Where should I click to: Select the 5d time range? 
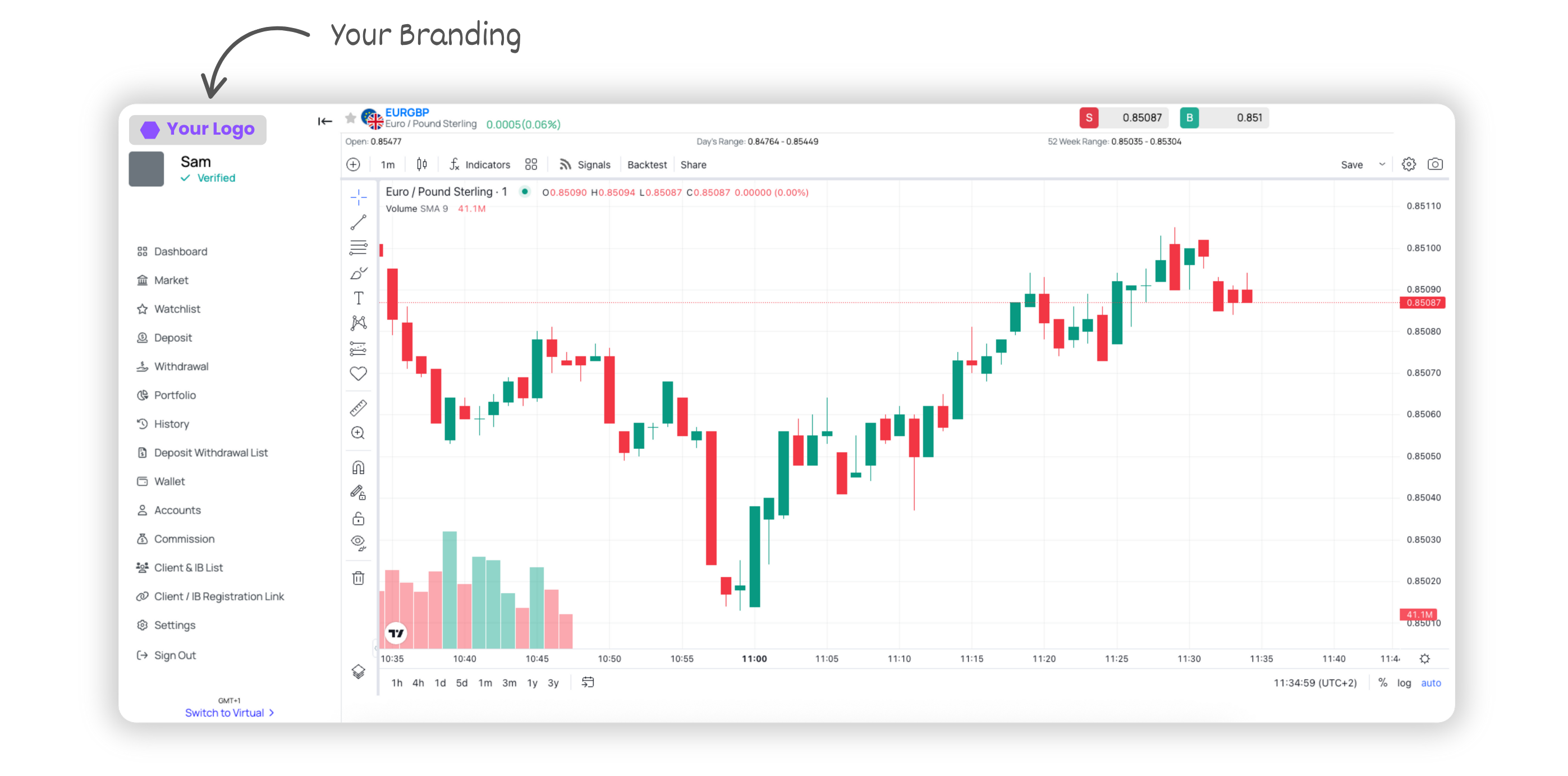pos(462,683)
